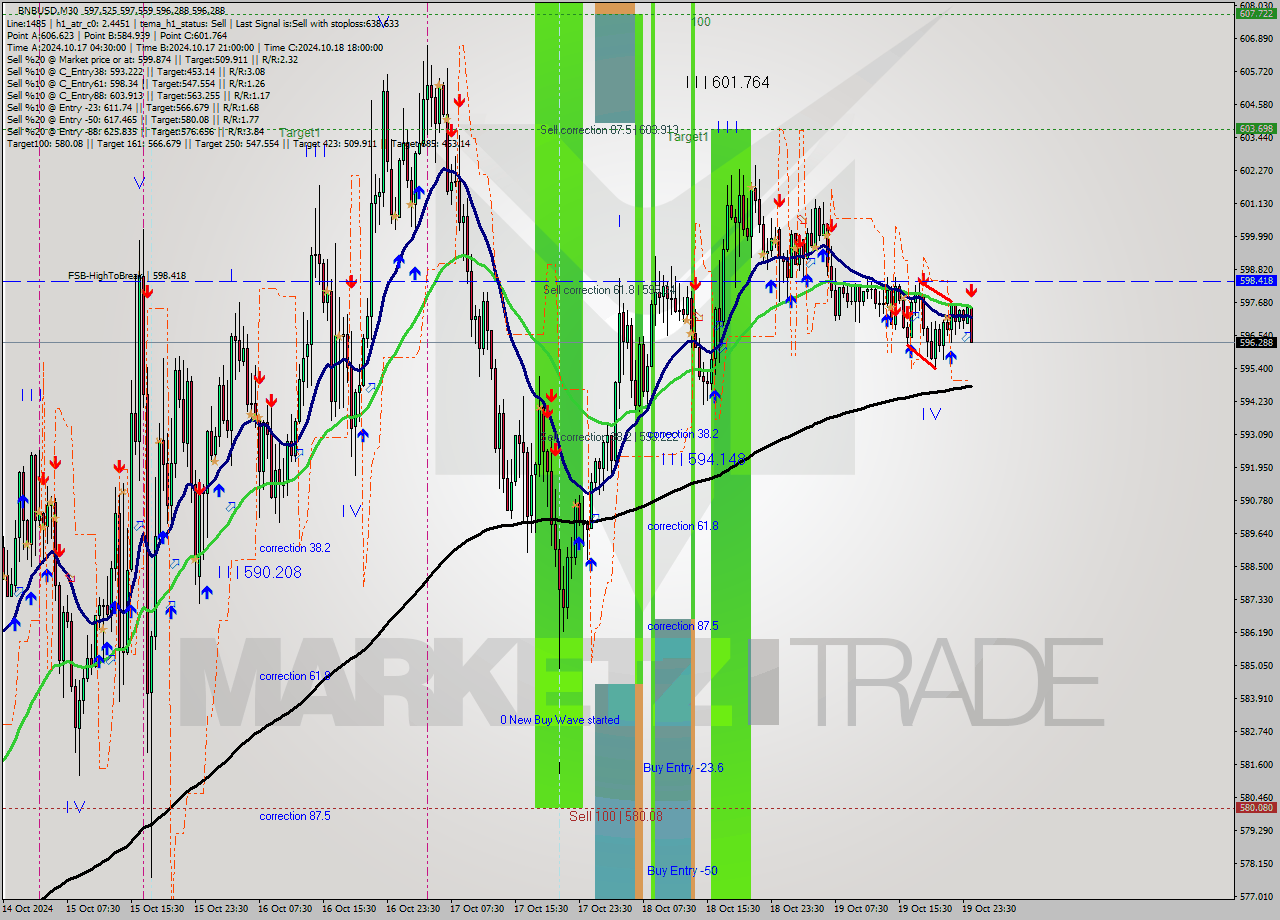The width and height of the screenshot is (1280, 920).
Task: Click '0 New Buy Wave started' label
Action: coord(560,720)
